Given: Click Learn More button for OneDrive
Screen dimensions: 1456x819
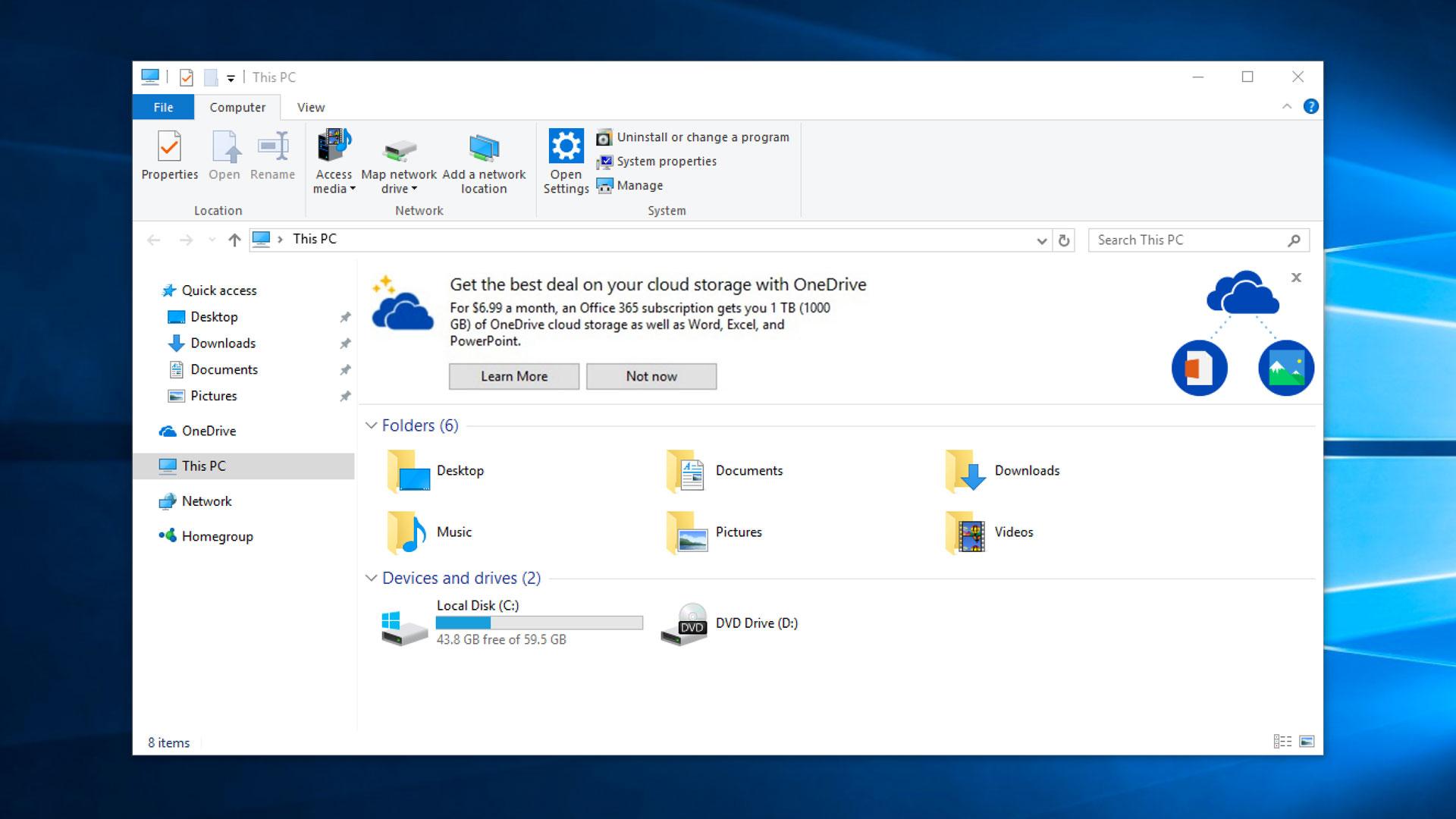Looking at the screenshot, I should (515, 376).
